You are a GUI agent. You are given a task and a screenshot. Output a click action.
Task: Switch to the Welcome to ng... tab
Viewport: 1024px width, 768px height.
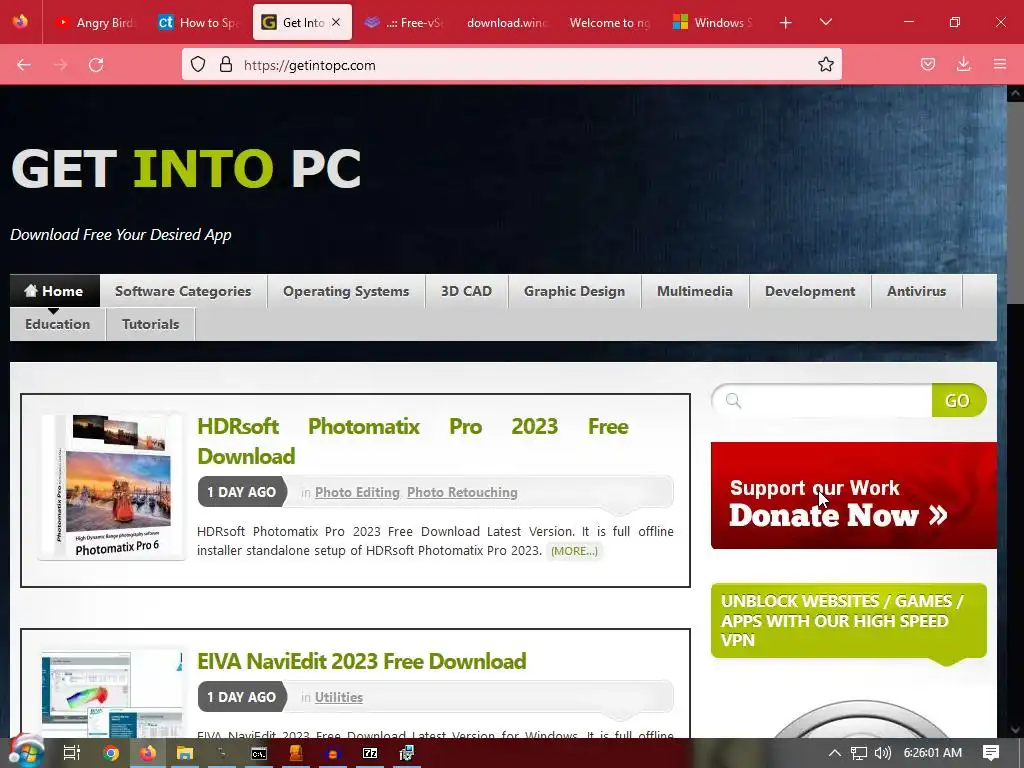[610, 23]
